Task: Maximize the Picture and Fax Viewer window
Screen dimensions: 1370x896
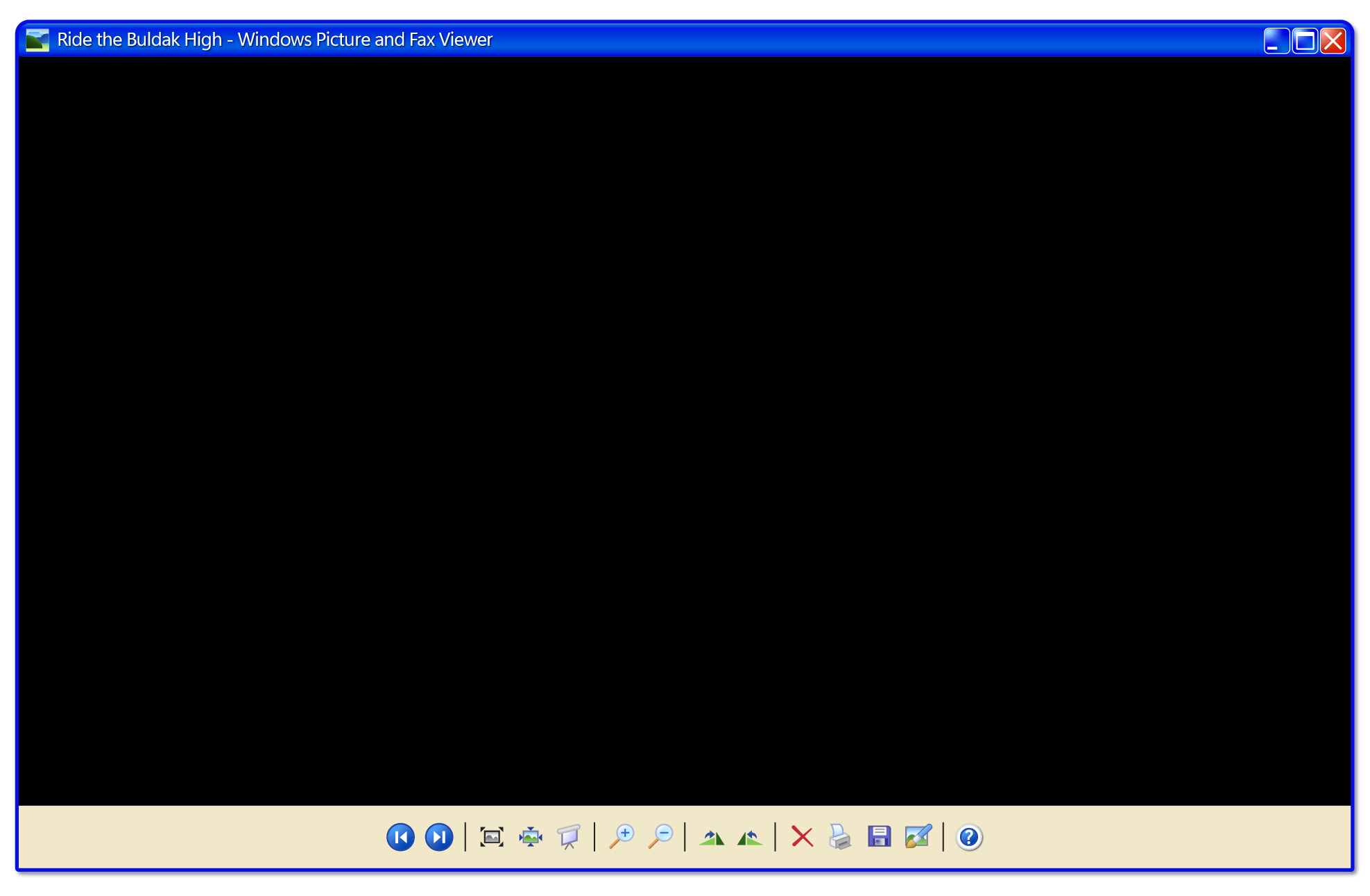Action: [1305, 41]
